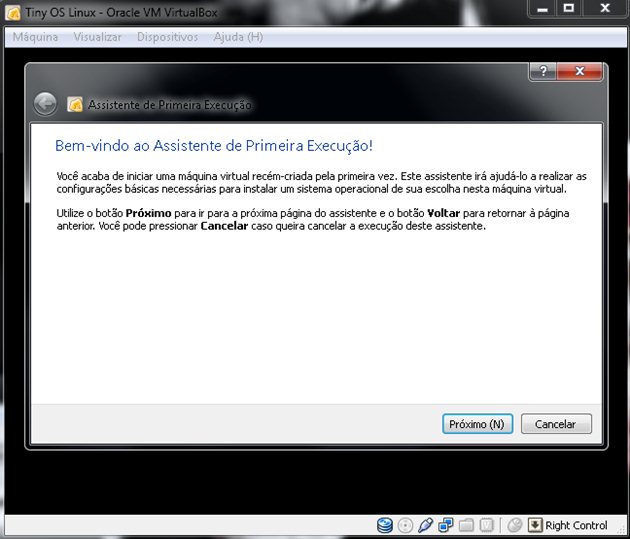Click the VirtualBox window title bar icon
The image size is (630, 539).
[13, 13]
